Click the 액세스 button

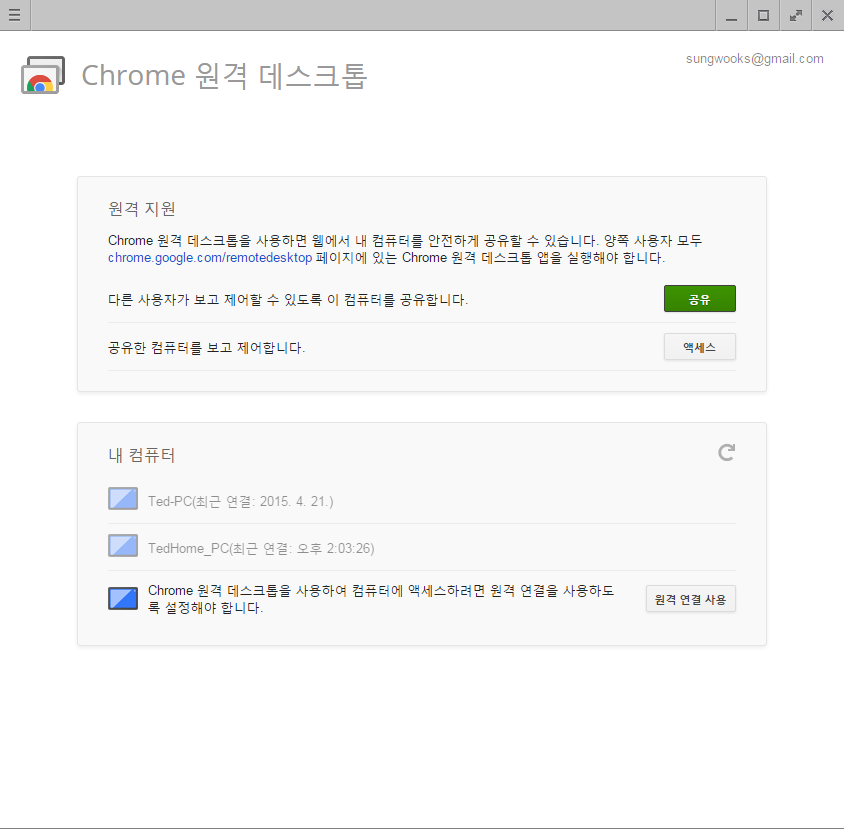click(x=699, y=347)
